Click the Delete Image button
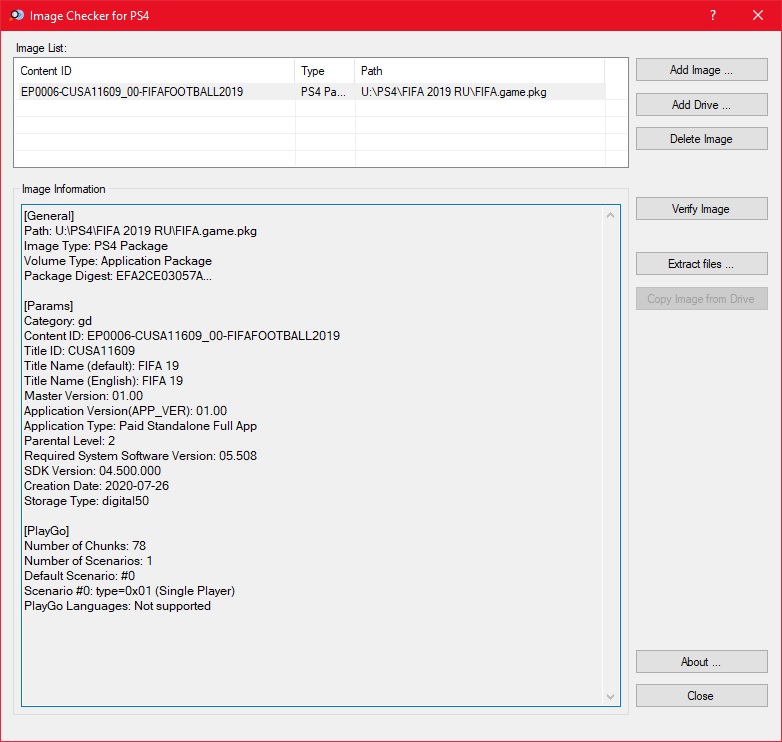The width and height of the screenshot is (782, 742). (x=701, y=139)
